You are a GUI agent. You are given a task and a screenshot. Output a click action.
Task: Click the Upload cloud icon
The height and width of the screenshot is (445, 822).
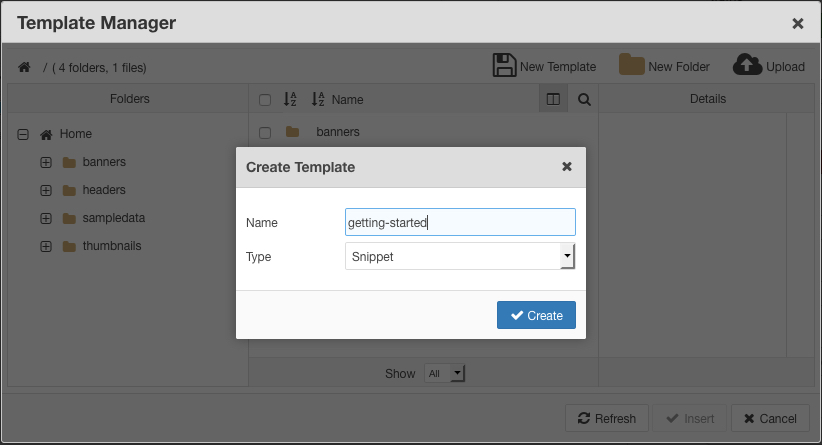click(747, 65)
